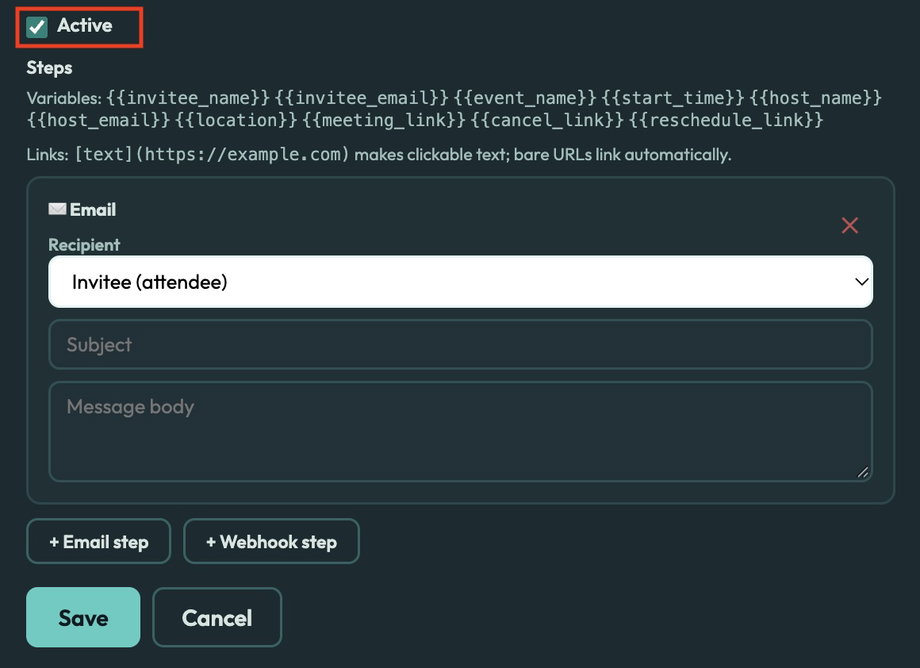Click the {{start_time}} variable text
This screenshot has height=668, width=920.
pos(672,97)
